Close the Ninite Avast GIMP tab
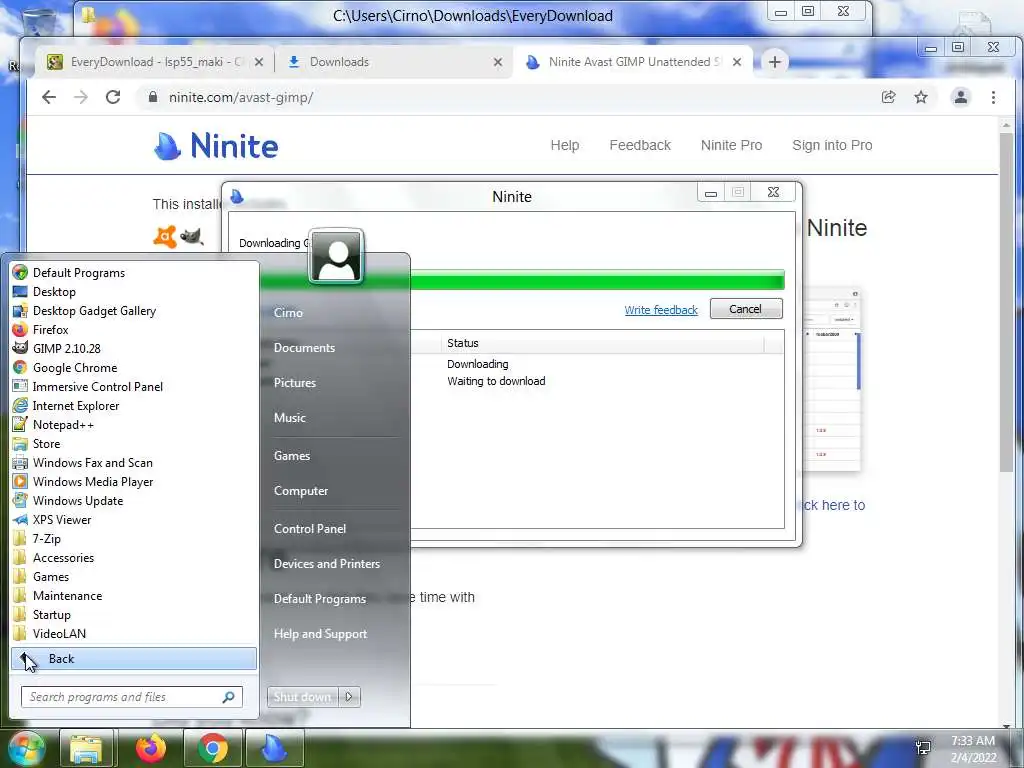This screenshot has width=1024, height=768. [x=737, y=62]
